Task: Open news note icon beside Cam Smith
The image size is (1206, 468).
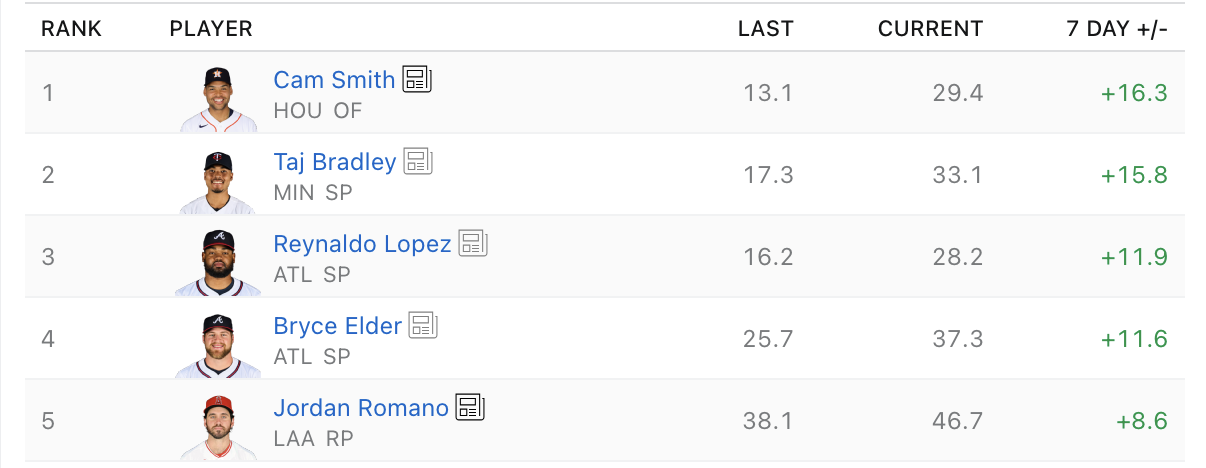Action: coord(417,80)
